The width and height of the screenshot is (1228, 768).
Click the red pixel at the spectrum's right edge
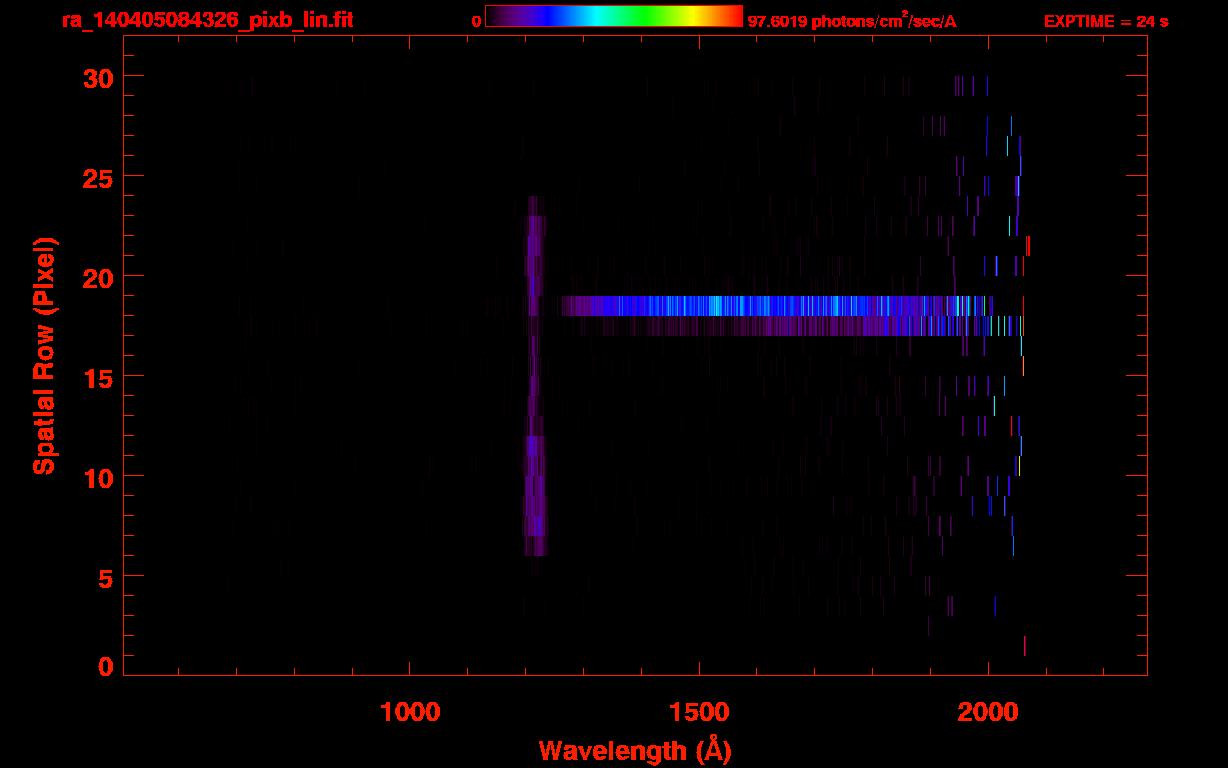(x=1028, y=246)
